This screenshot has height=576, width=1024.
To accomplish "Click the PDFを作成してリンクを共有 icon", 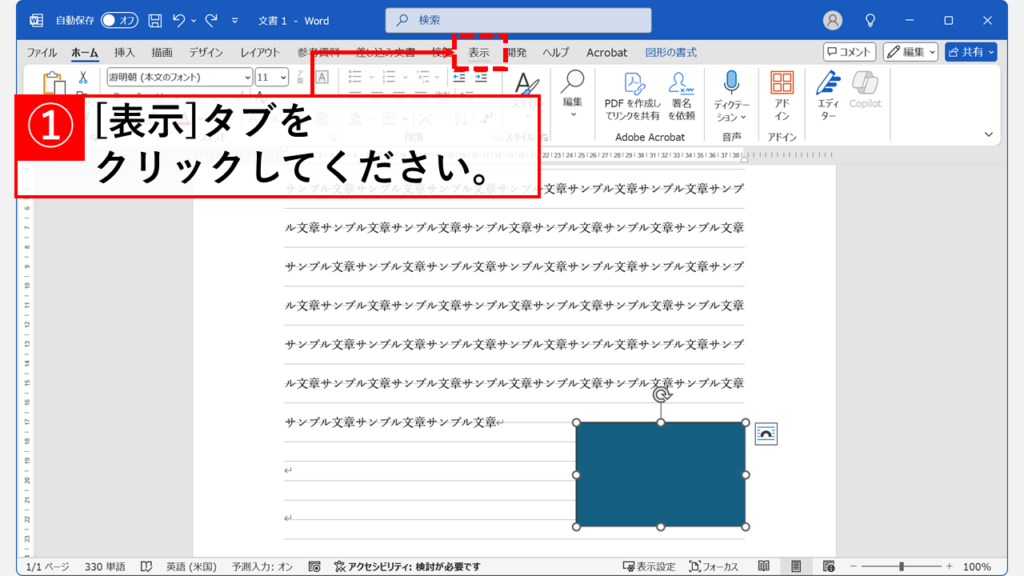I will (632, 84).
